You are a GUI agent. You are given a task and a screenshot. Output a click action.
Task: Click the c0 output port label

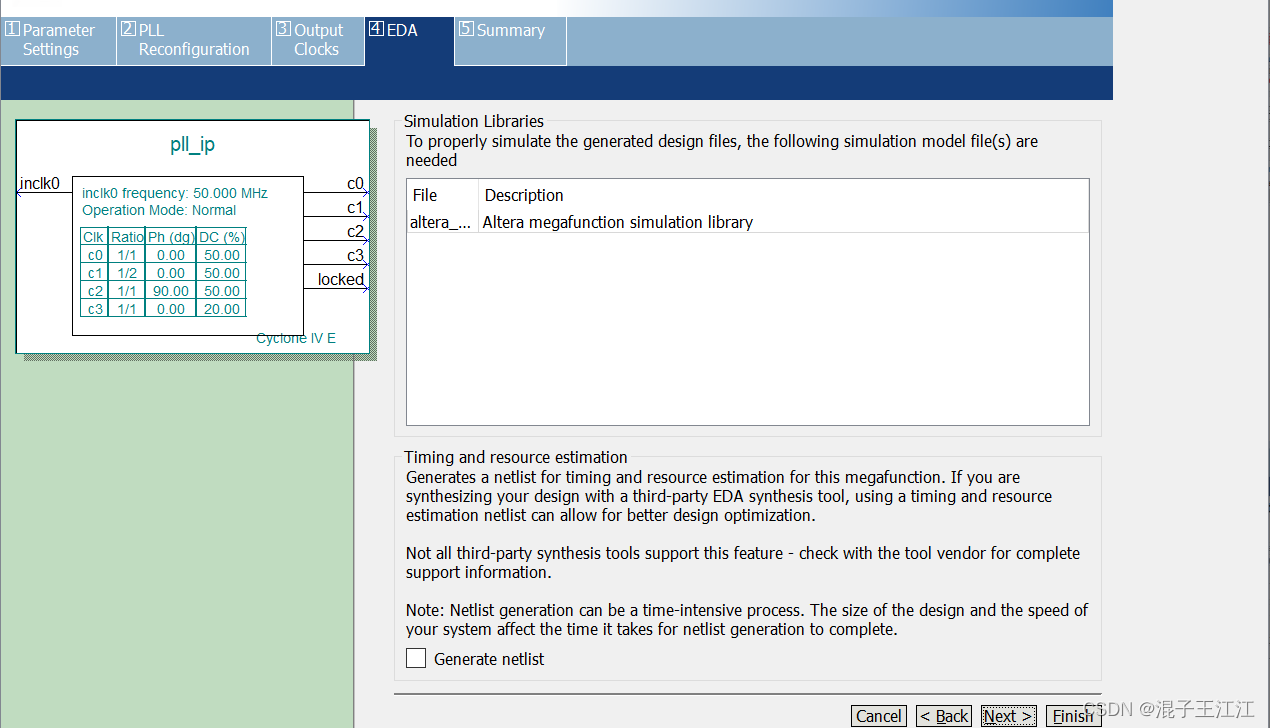[355, 184]
